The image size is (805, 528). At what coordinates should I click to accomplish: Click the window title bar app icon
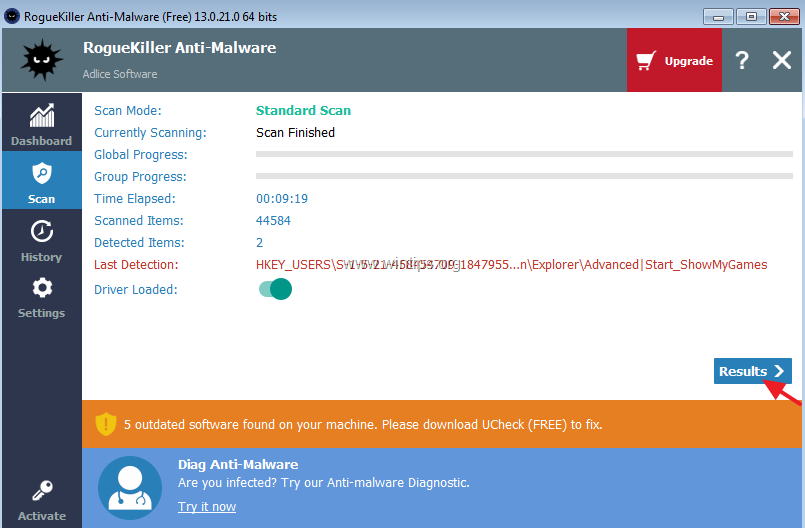pos(12,16)
